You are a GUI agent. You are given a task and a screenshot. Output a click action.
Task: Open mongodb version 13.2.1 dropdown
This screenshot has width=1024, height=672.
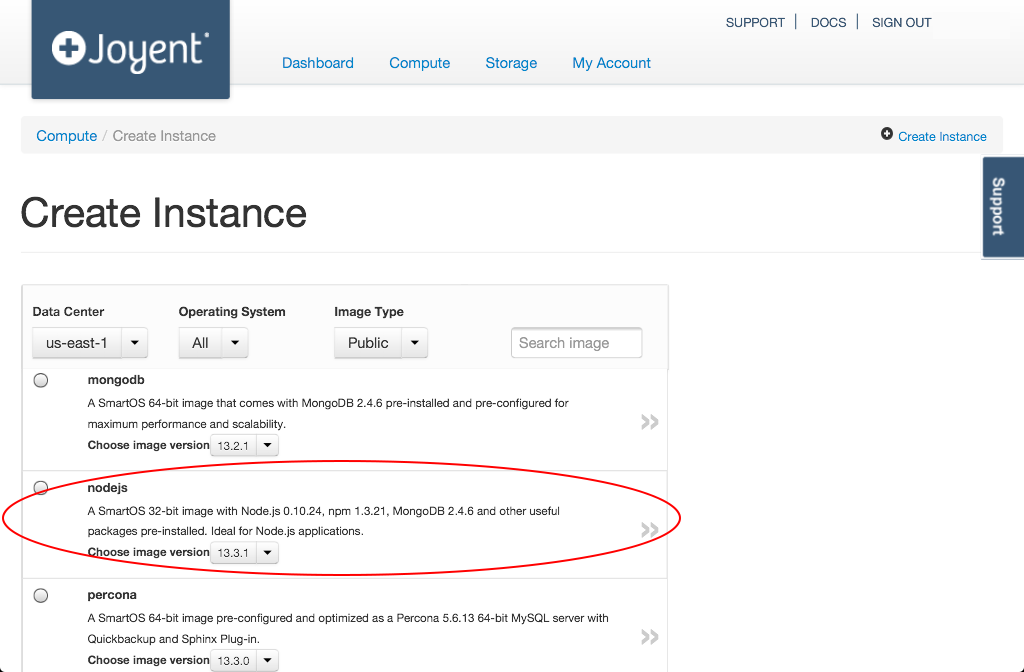244,445
